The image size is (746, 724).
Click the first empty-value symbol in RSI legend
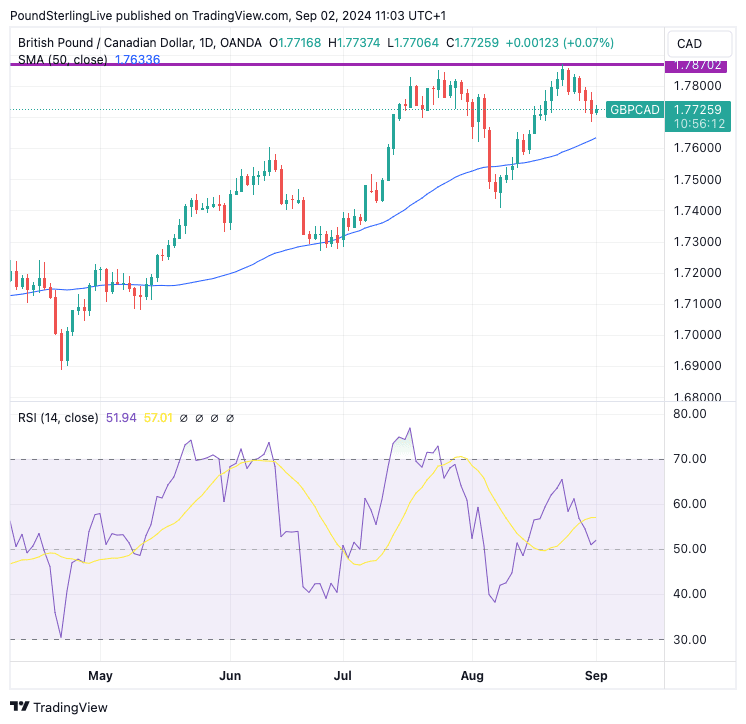click(185, 418)
